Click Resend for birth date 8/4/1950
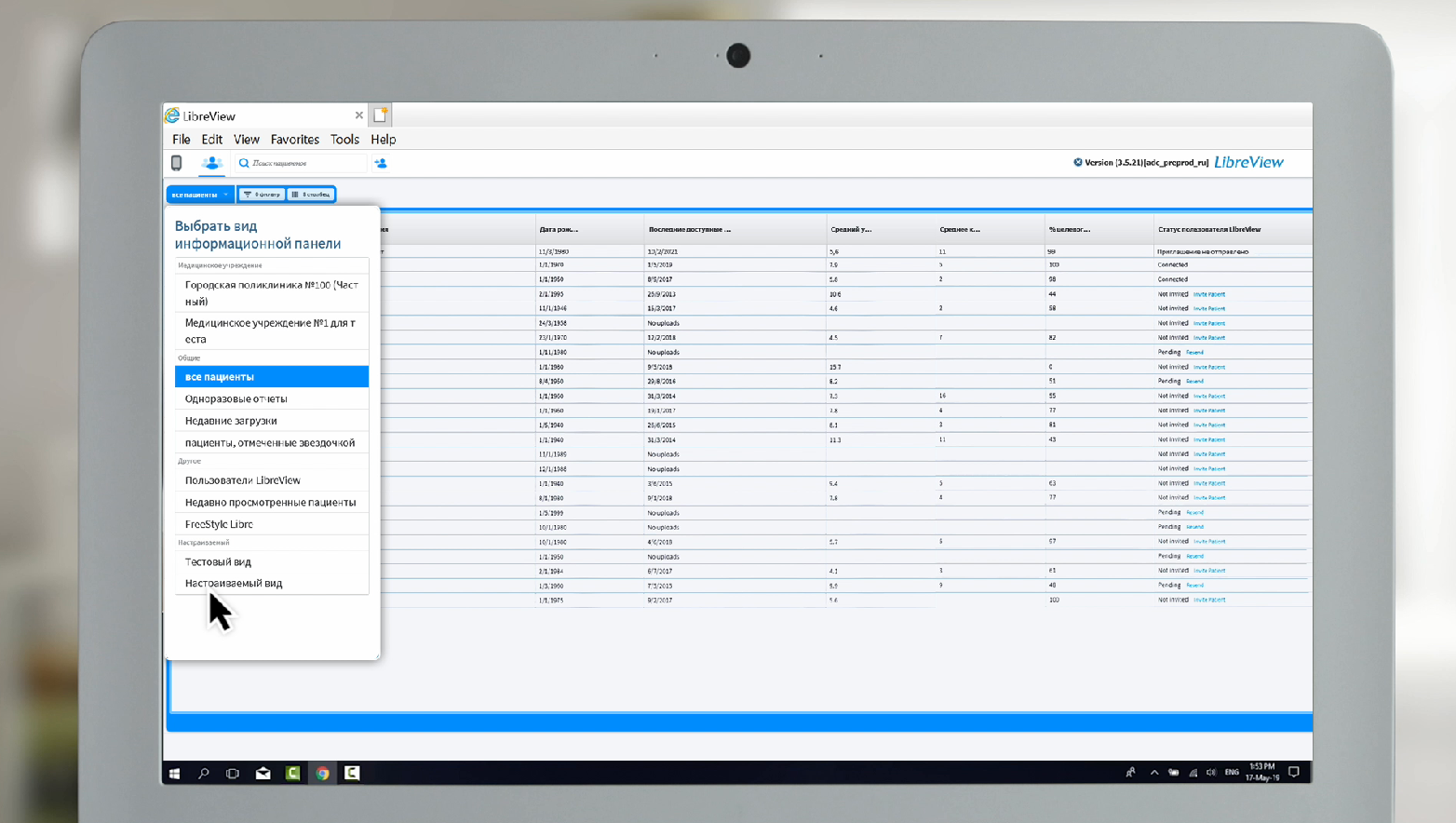 click(1195, 382)
